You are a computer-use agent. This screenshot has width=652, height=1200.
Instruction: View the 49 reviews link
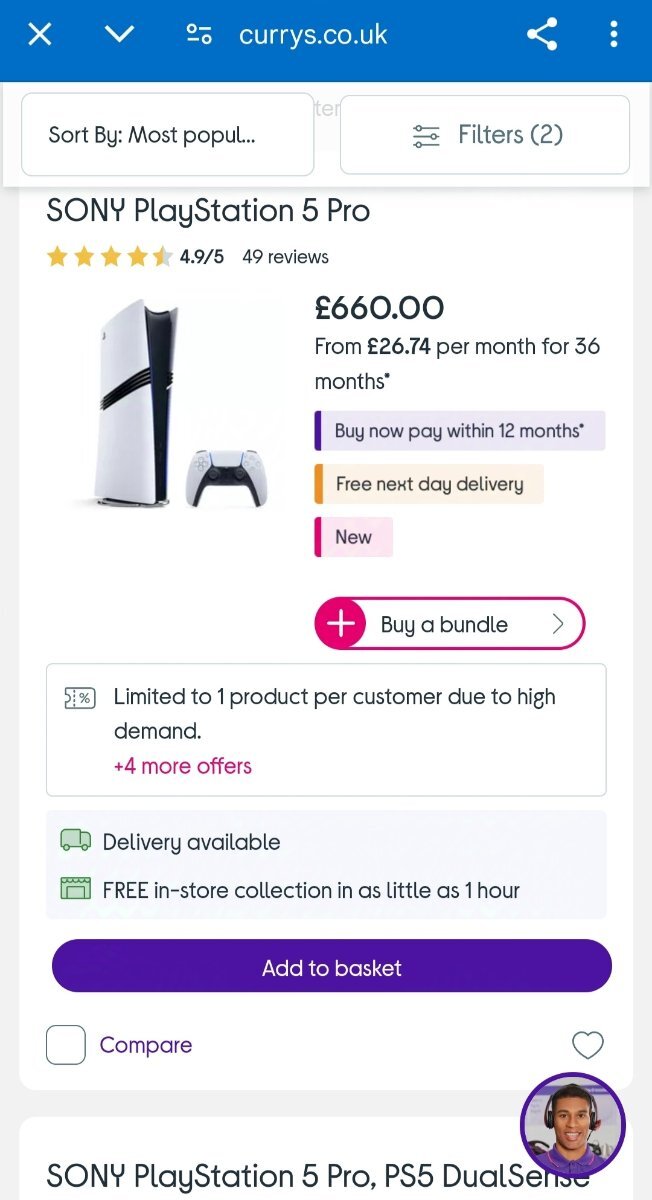(x=285, y=257)
